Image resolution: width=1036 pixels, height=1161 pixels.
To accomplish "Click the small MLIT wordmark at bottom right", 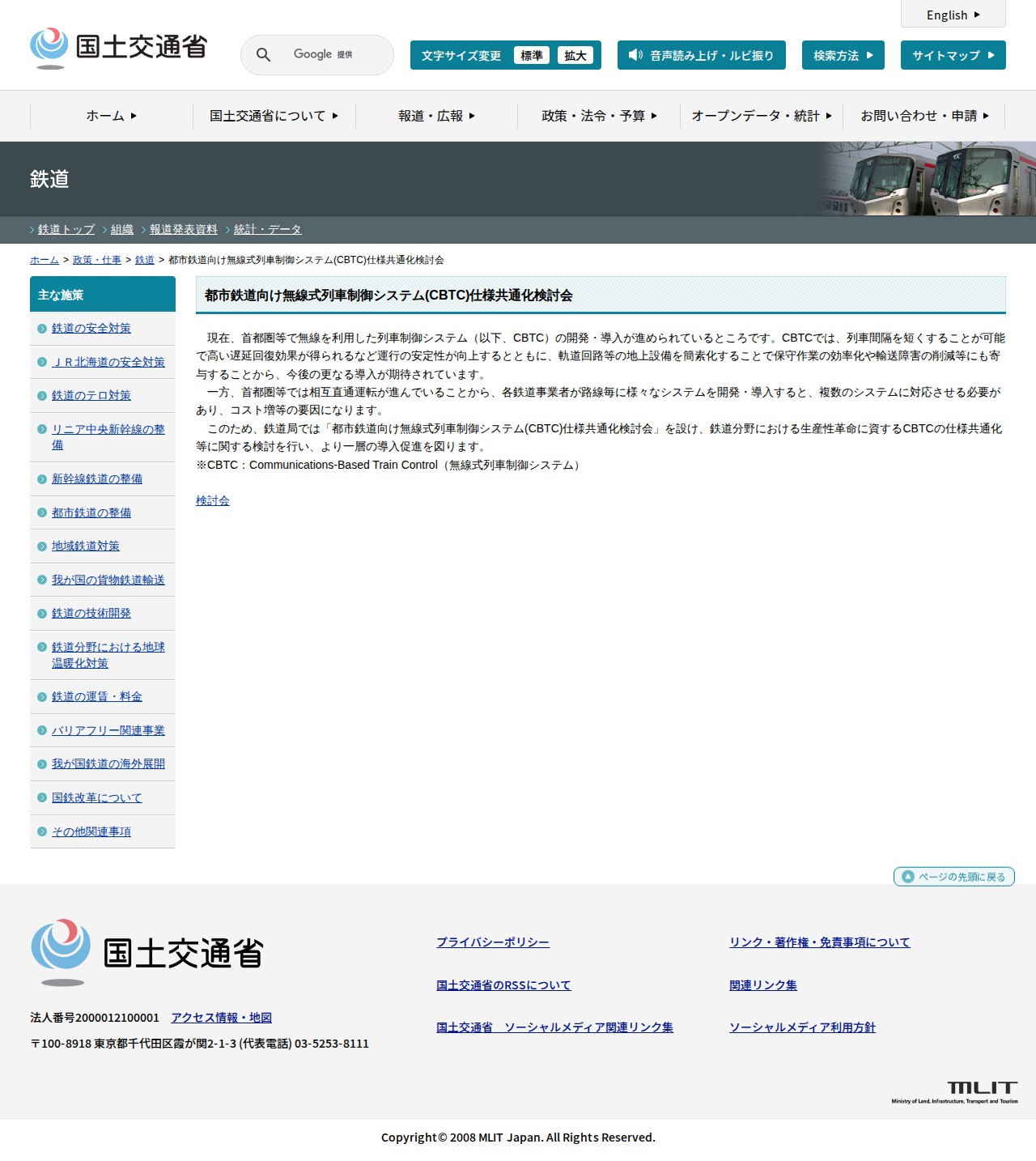I will 955,1091.
